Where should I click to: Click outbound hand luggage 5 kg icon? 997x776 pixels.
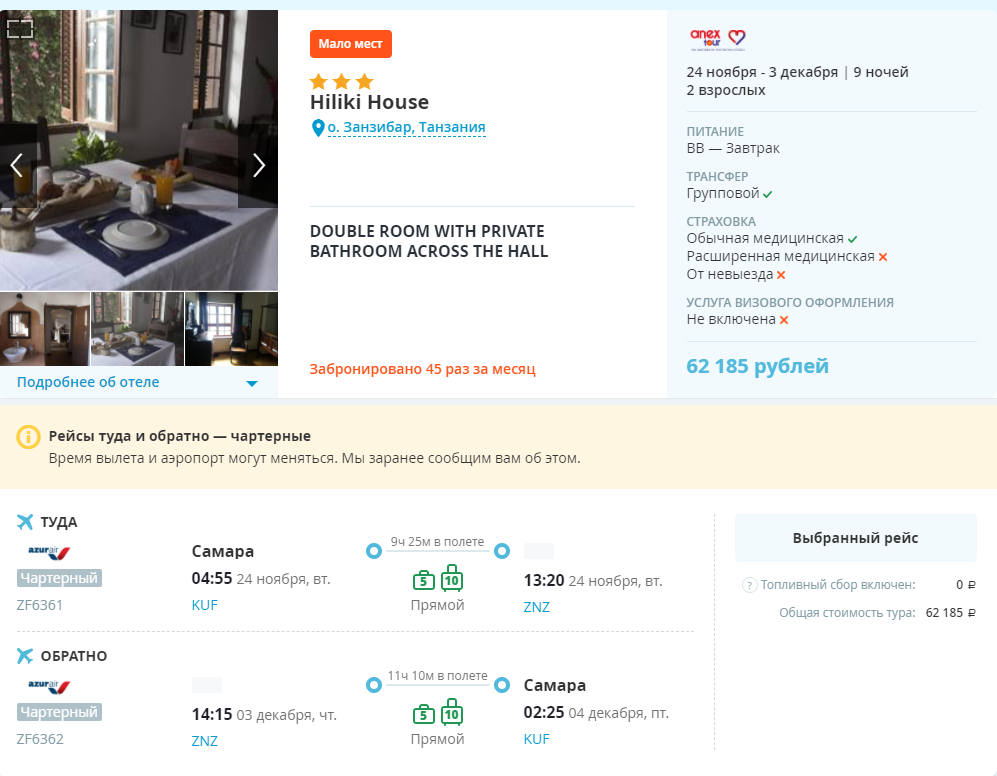point(424,580)
